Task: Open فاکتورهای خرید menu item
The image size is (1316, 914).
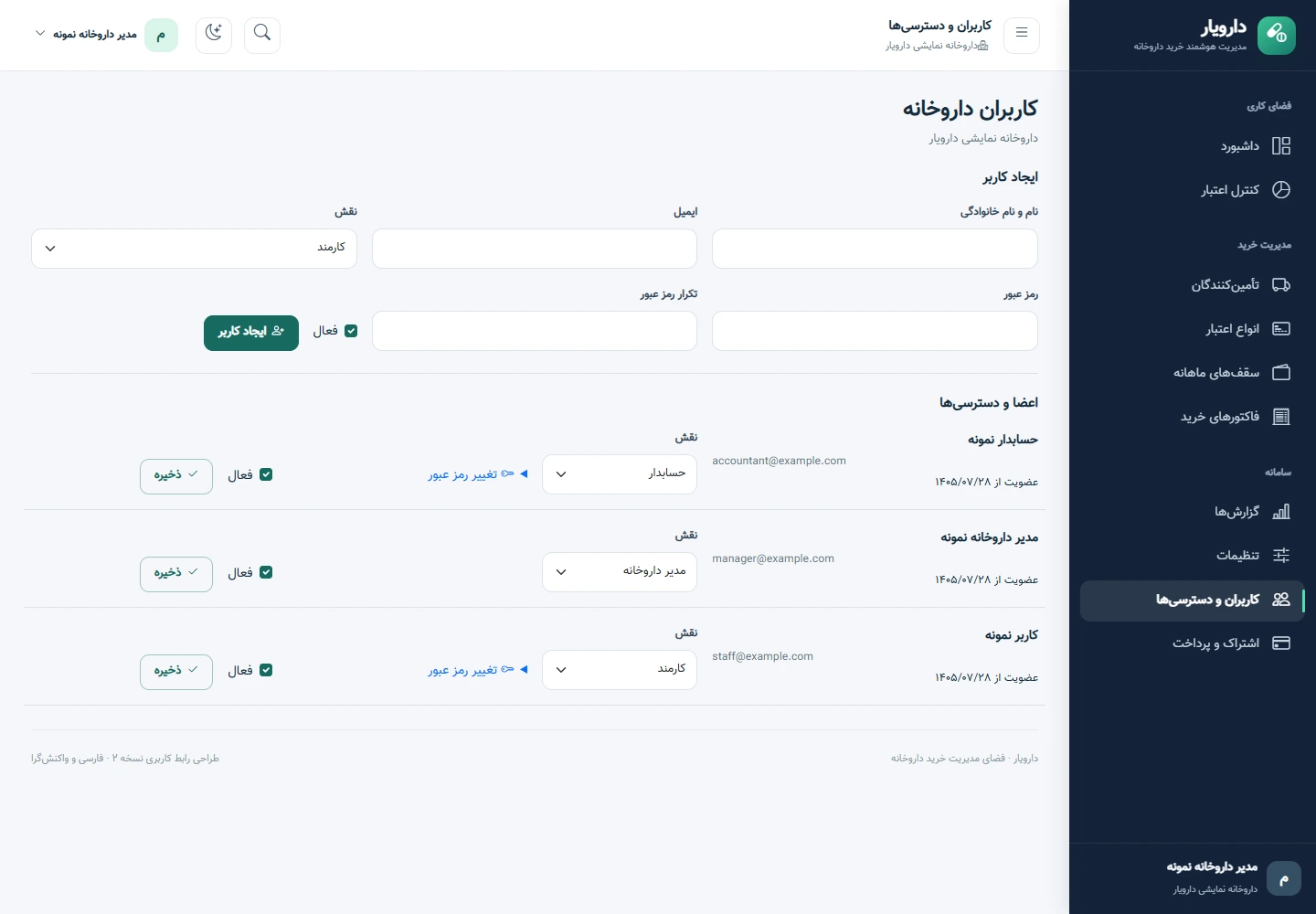Action: (x=1193, y=417)
